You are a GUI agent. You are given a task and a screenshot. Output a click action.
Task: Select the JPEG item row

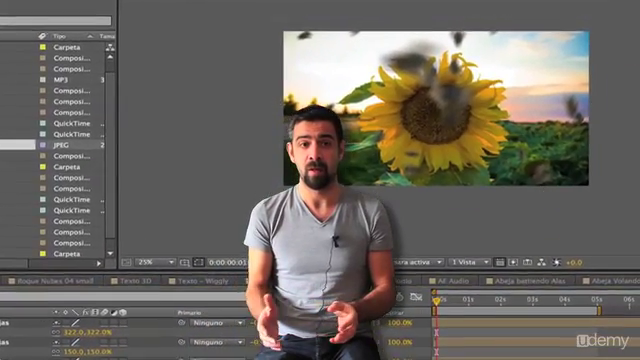pyautogui.click(x=52, y=145)
